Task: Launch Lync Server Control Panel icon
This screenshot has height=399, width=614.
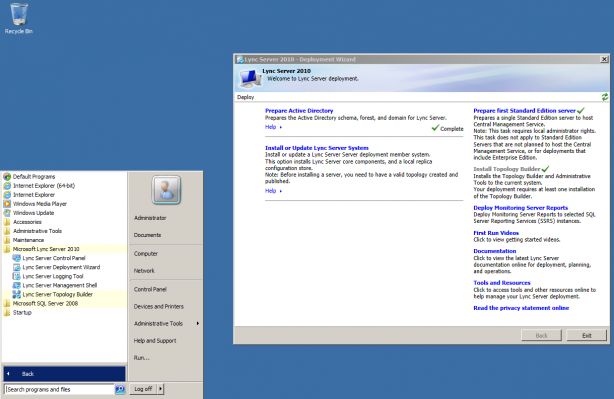Action: (16, 258)
